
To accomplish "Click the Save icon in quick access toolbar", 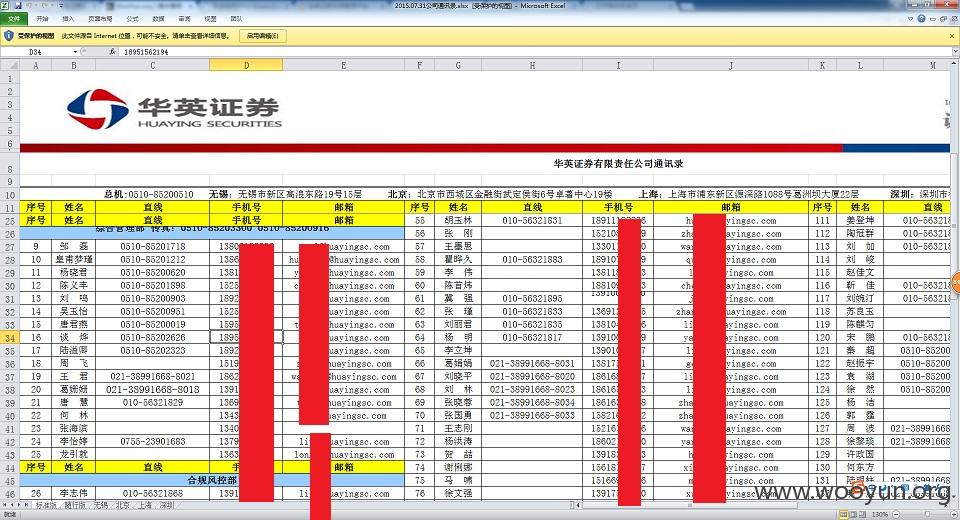I will (18, 6).
